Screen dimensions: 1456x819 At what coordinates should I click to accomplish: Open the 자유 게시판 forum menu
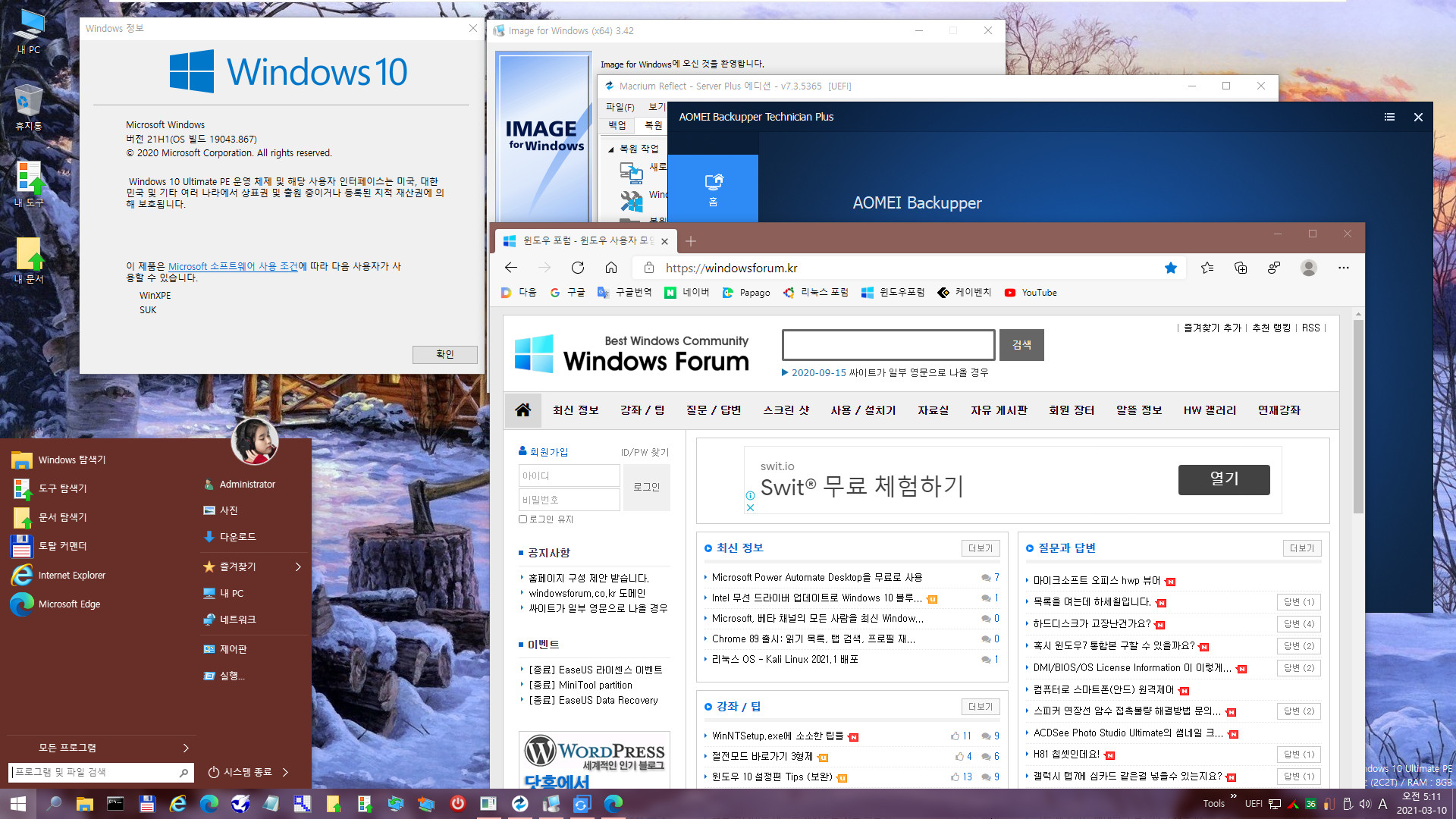[x=999, y=410]
